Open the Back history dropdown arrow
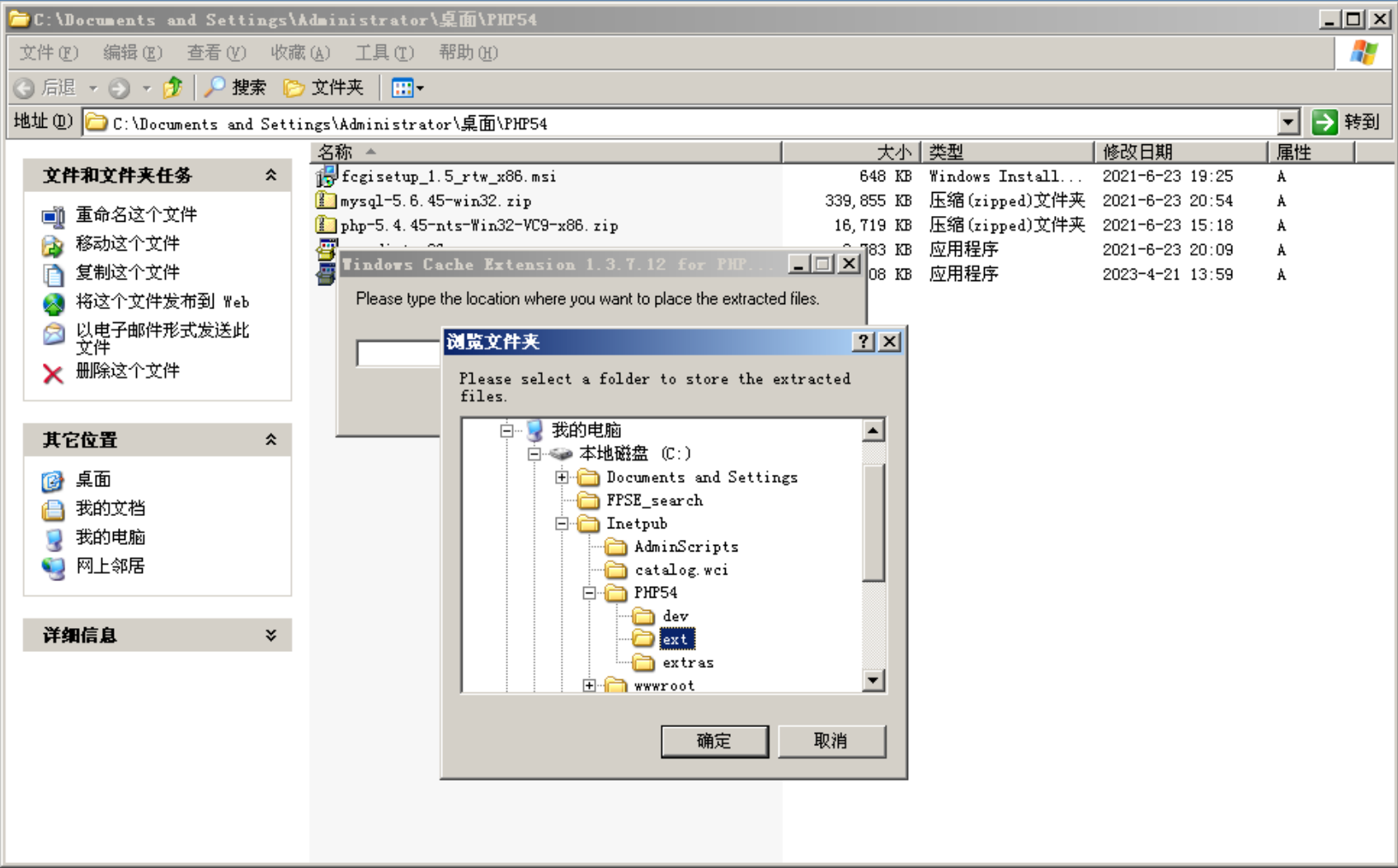 point(93,88)
